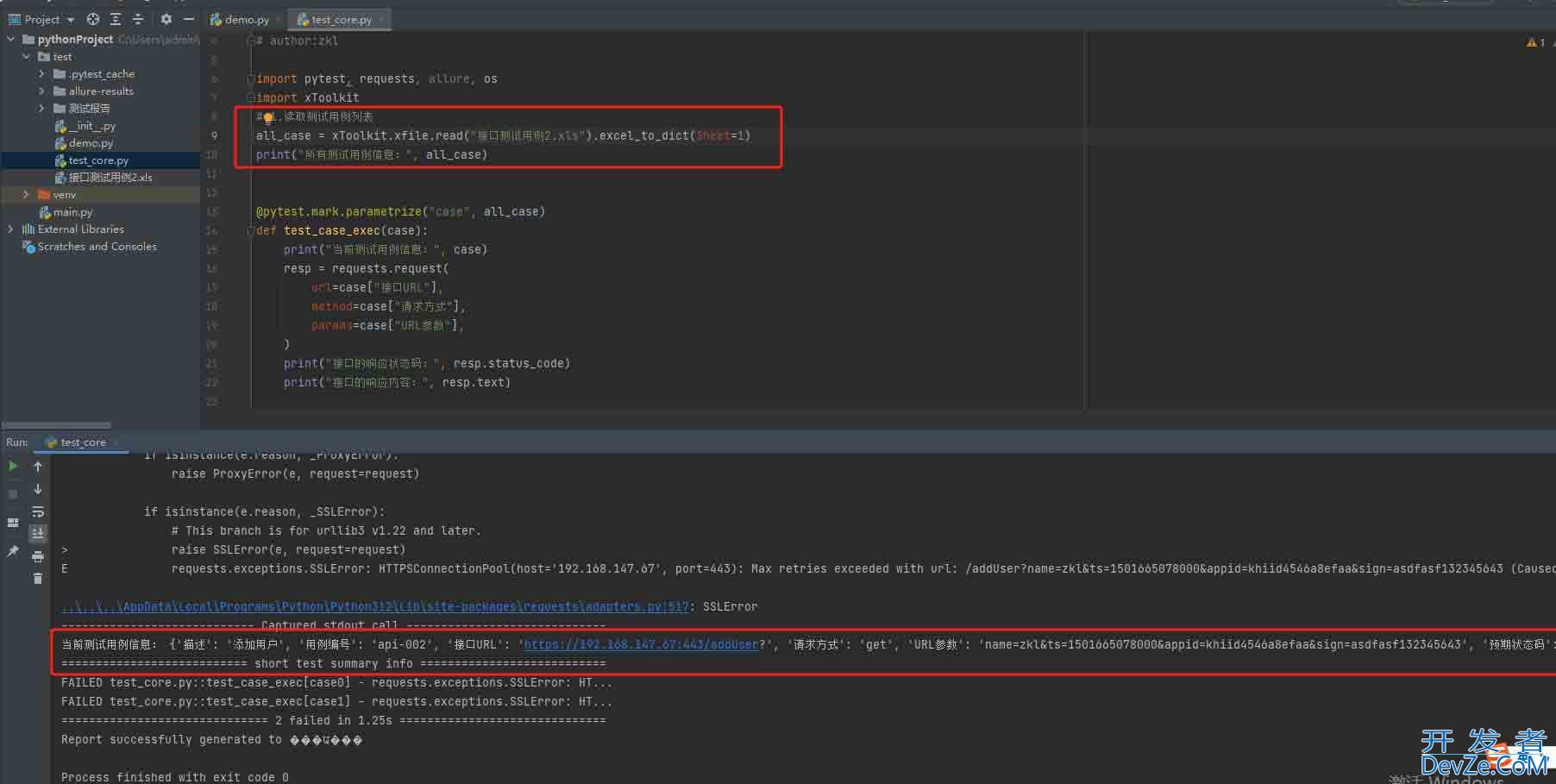Click Expand All in Project toolbar
The width and height of the screenshot is (1556, 784).
(x=116, y=19)
